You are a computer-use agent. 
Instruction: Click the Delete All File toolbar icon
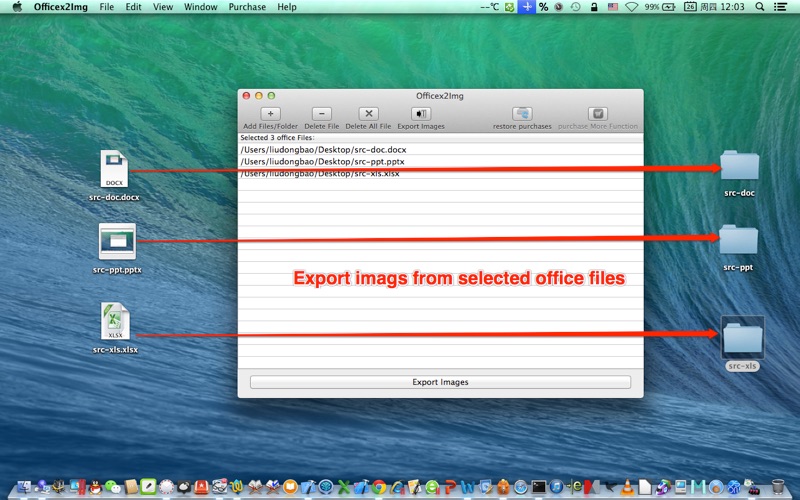tap(368, 114)
